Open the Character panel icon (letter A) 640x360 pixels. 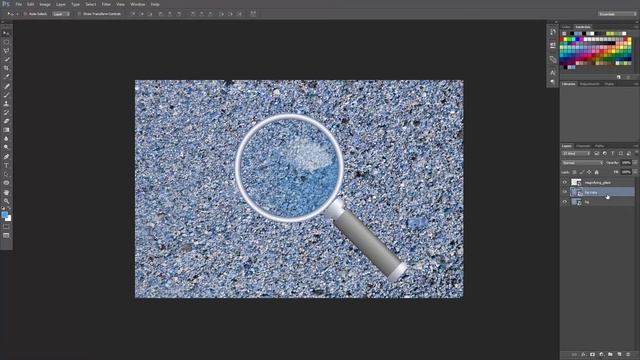click(553, 72)
